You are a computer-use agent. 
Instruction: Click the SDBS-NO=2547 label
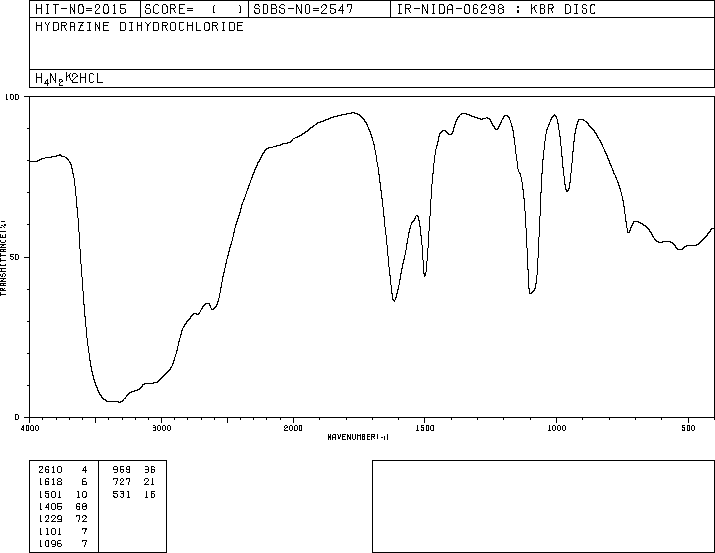click(x=303, y=9)
